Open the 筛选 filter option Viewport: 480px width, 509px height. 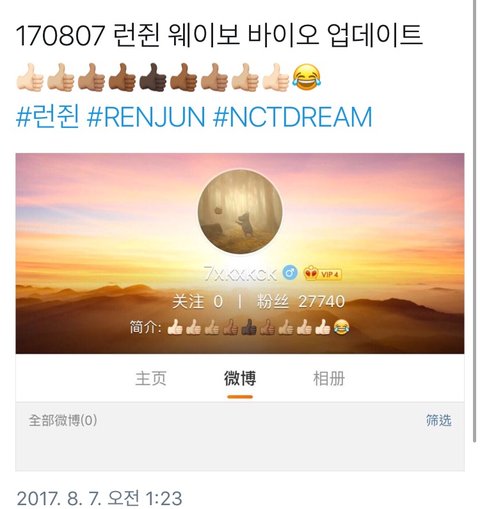(x=439, y=420)
